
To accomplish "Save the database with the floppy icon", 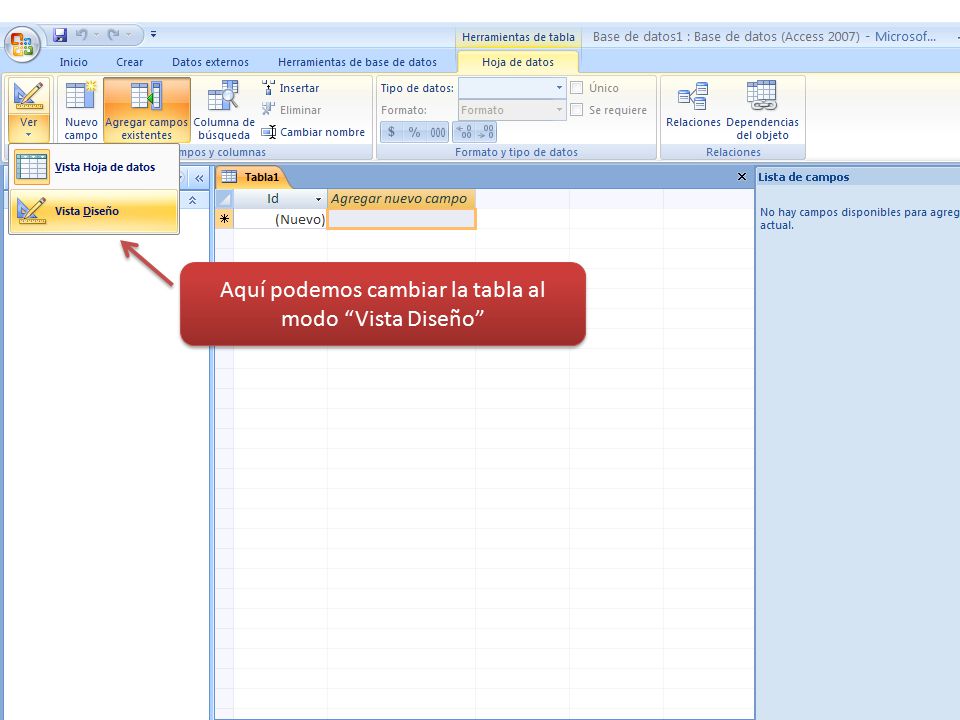I will point(59,35).
